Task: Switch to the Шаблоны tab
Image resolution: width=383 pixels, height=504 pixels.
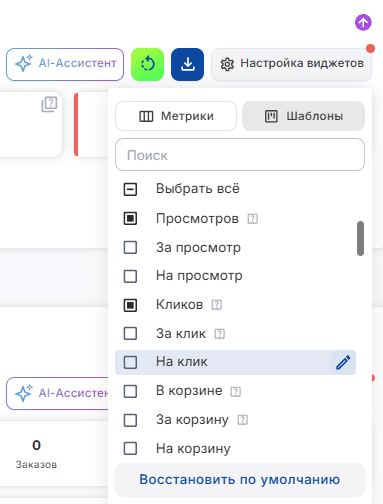Action: pyautogui.click(x=303, y=116)
